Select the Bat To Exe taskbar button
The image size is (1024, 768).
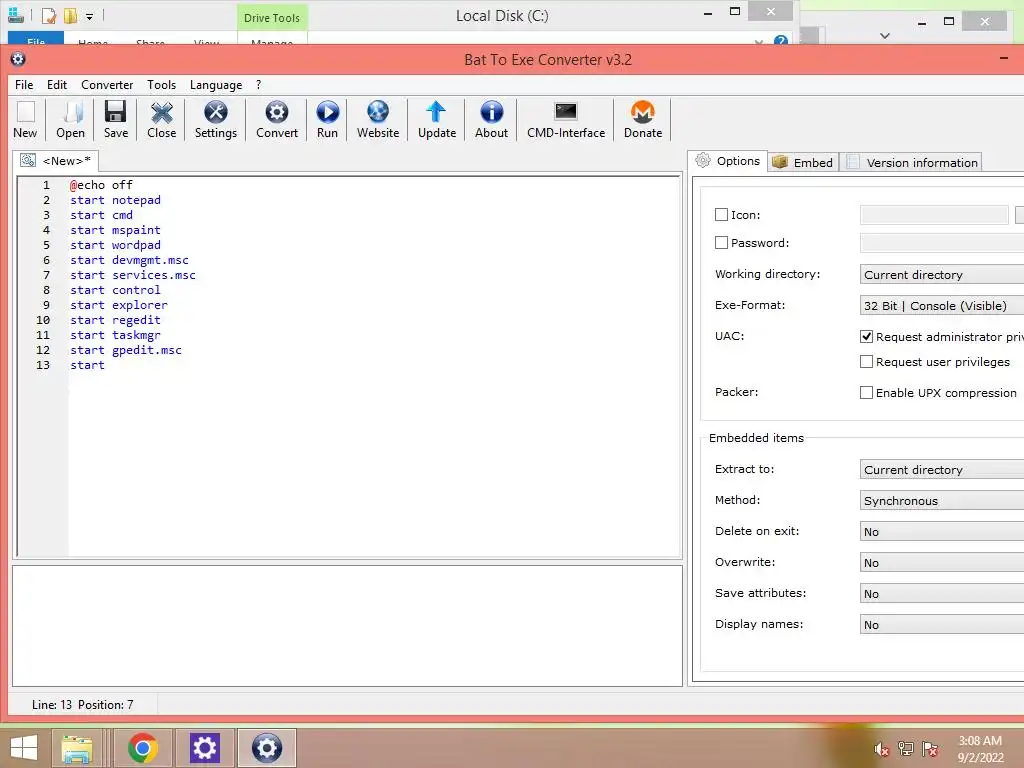click(266, 748)
